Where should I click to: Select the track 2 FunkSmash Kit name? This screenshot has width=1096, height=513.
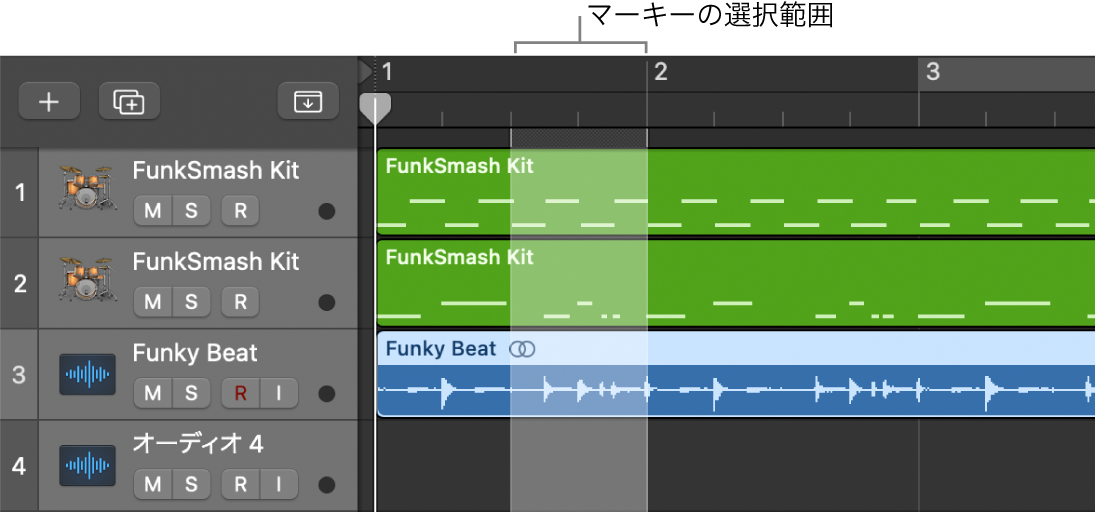point(216,261)
